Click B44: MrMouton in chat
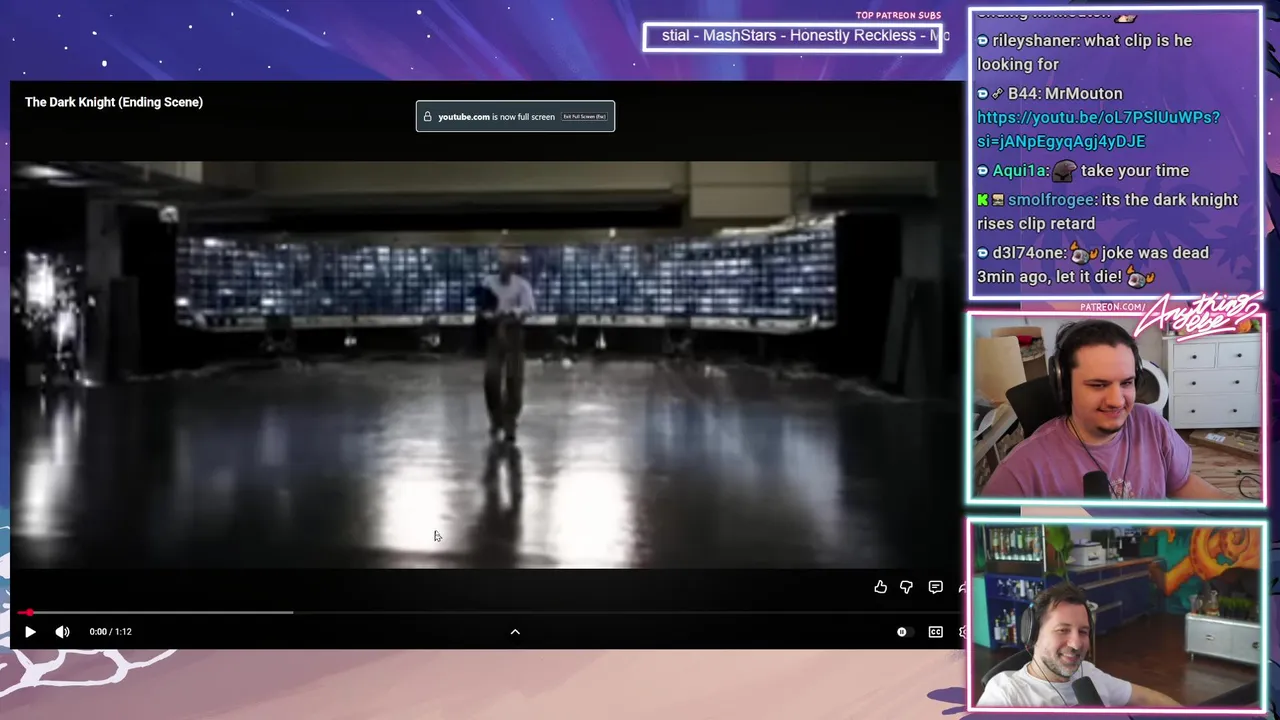1280x720 pixels. pos(1065,94)
